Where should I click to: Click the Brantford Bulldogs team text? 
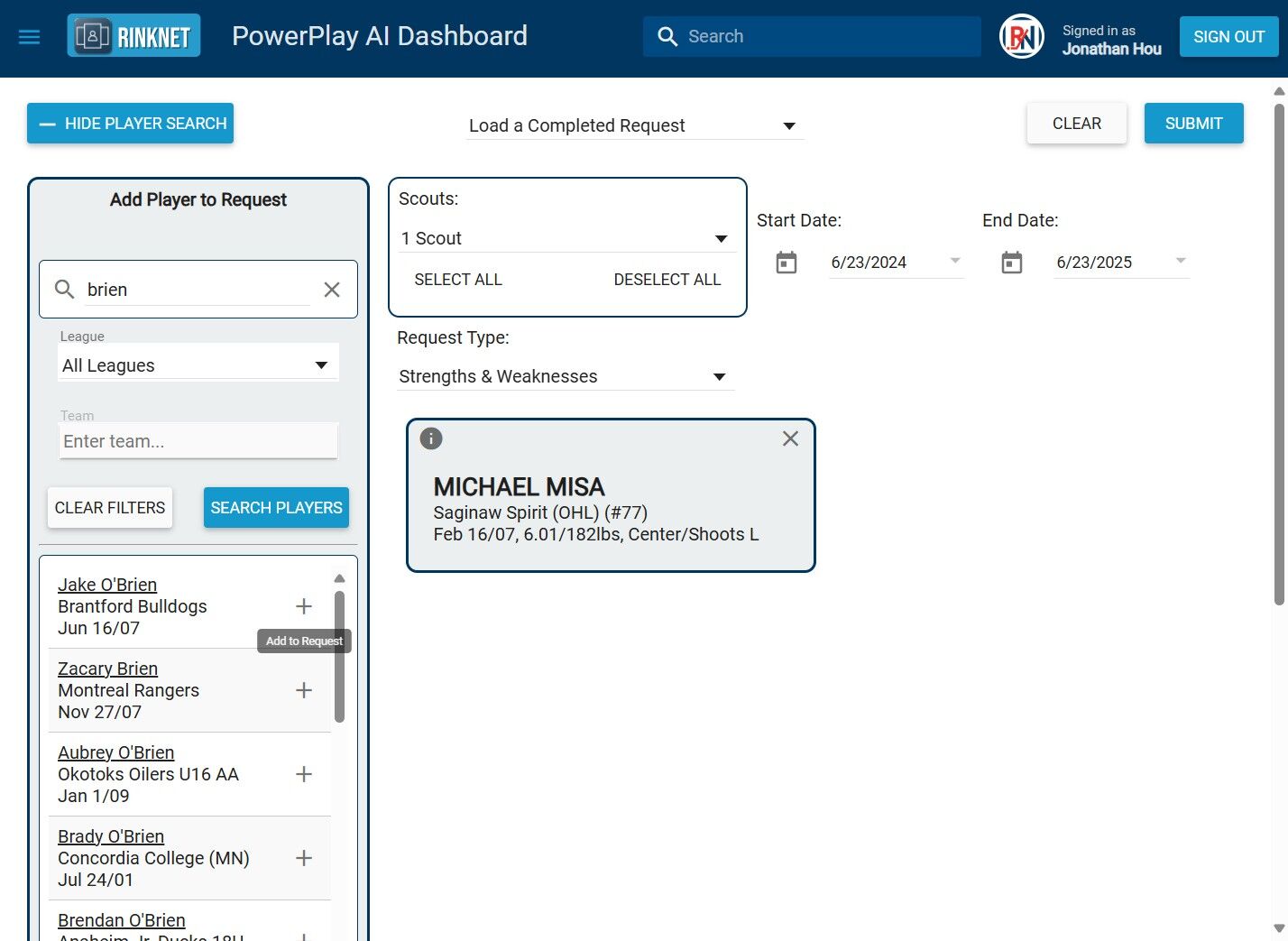(x=133, y=606)
